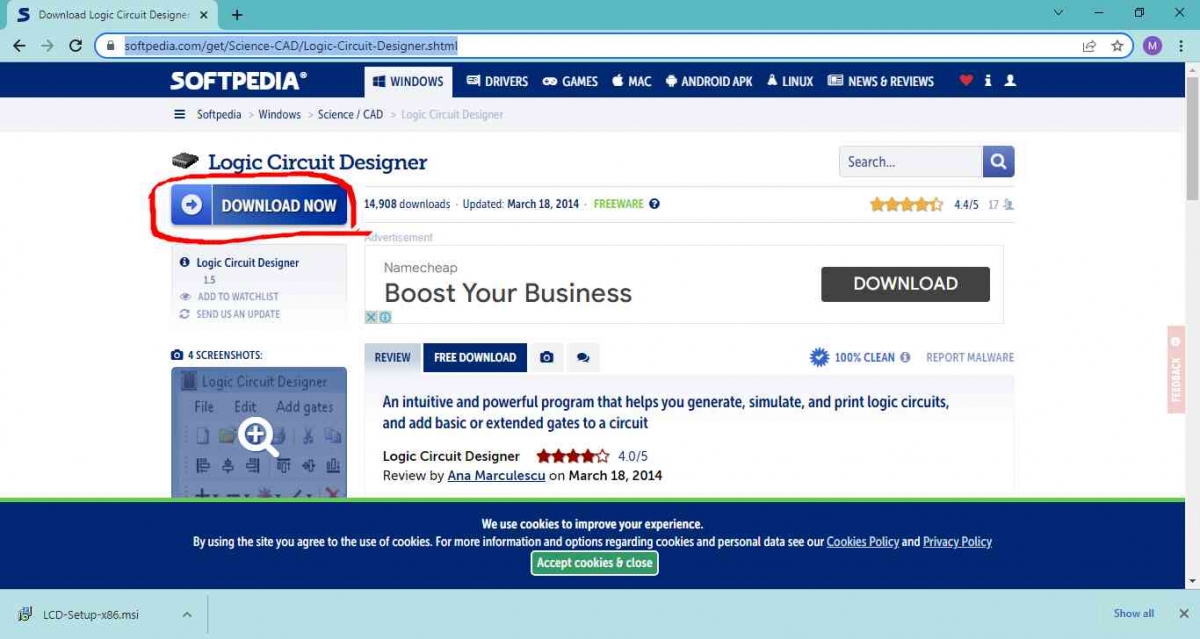The image size is (1200, 639).
Task: Go to Softpedia home via logo
Action: pos(239,81)
